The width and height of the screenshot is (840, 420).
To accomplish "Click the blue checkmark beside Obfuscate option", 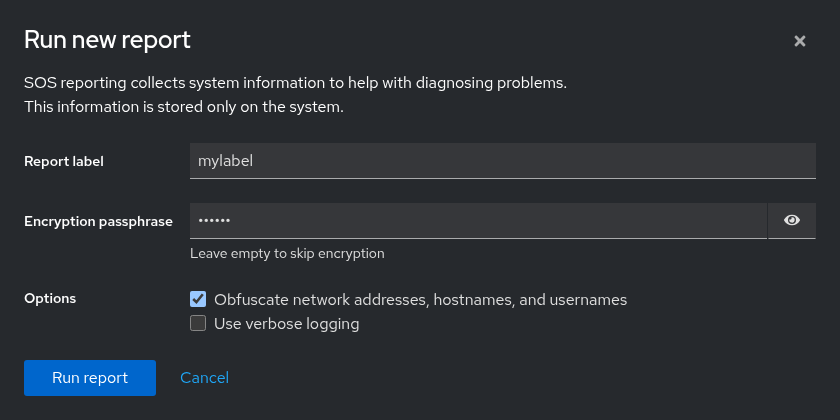I will coord(198,299).
